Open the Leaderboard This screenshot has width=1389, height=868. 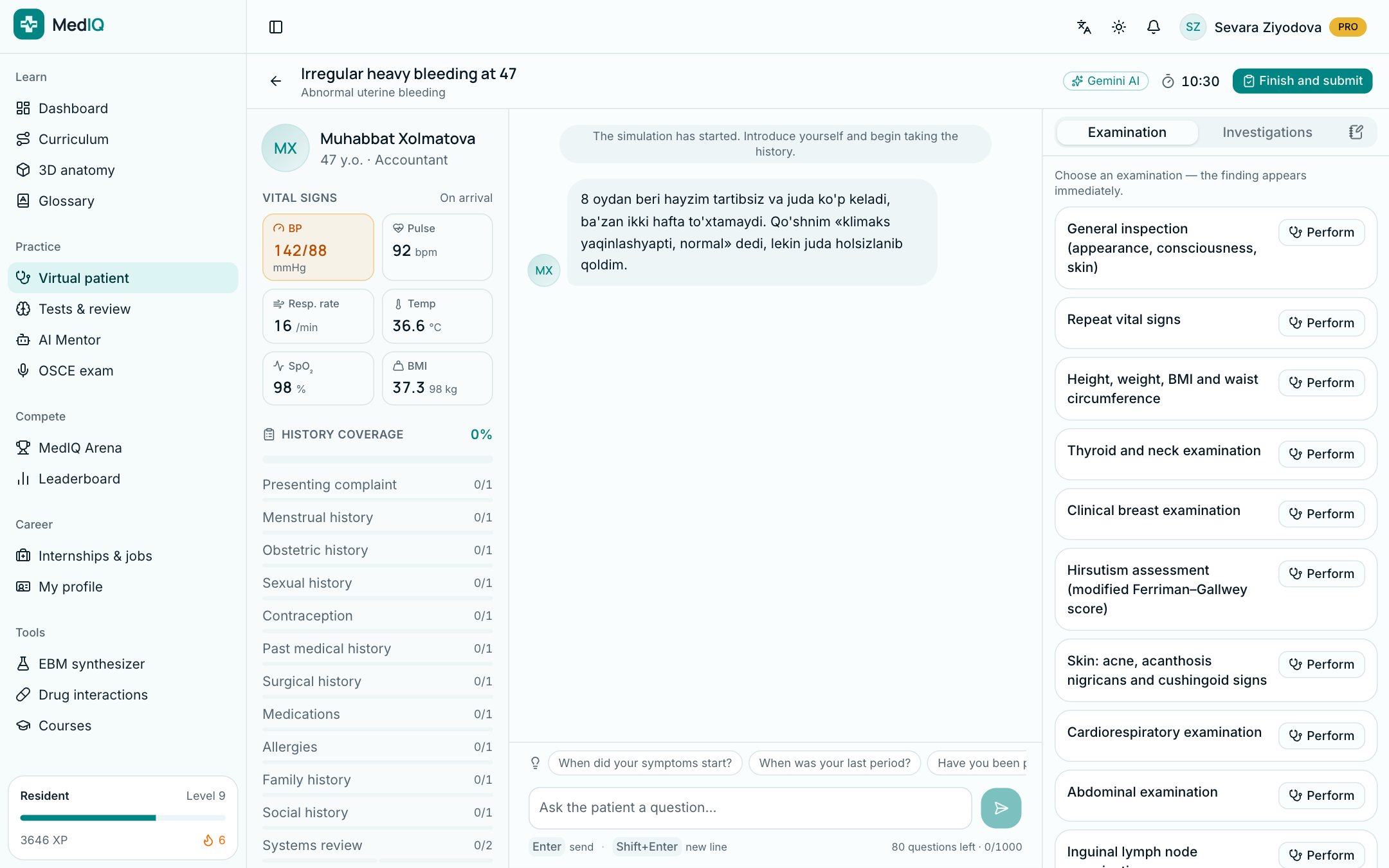(x=123, y=478)
